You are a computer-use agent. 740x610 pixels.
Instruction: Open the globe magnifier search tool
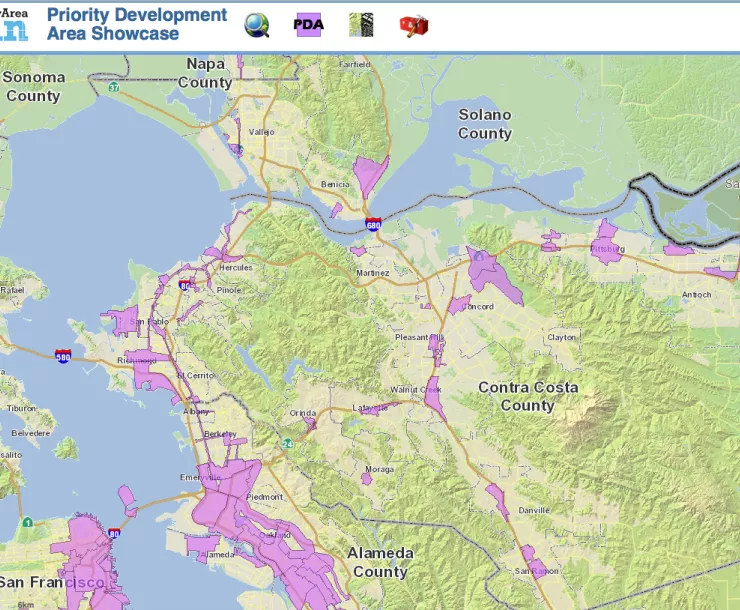pyautogui.click(x=257, y=25)
